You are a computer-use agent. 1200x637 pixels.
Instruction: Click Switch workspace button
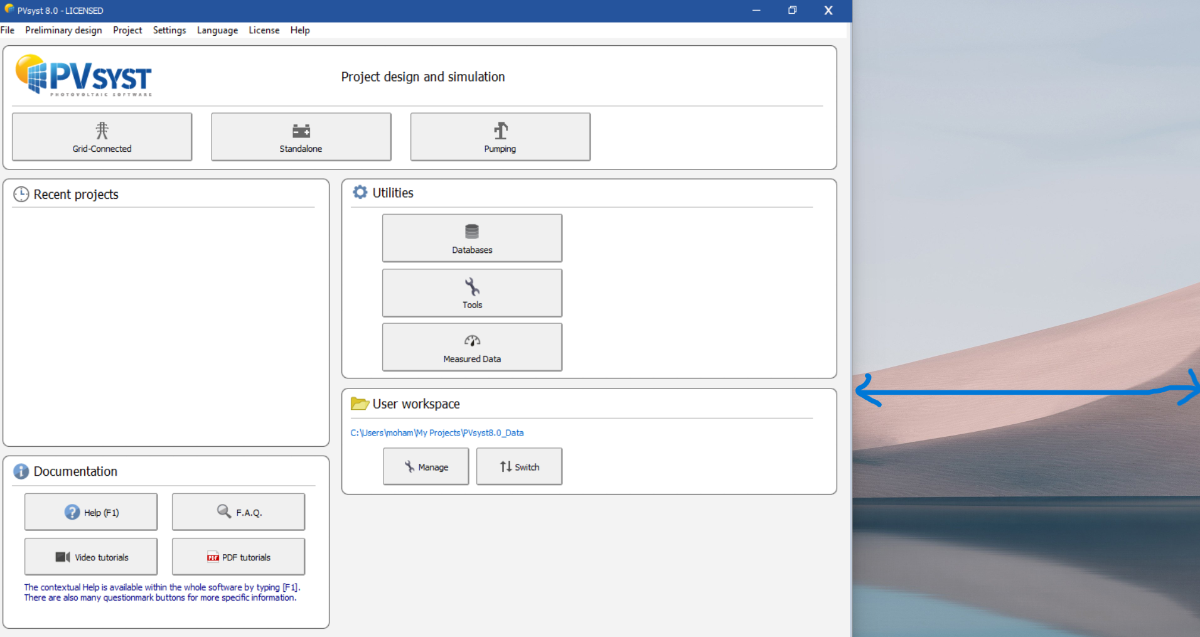click(519, 467)
